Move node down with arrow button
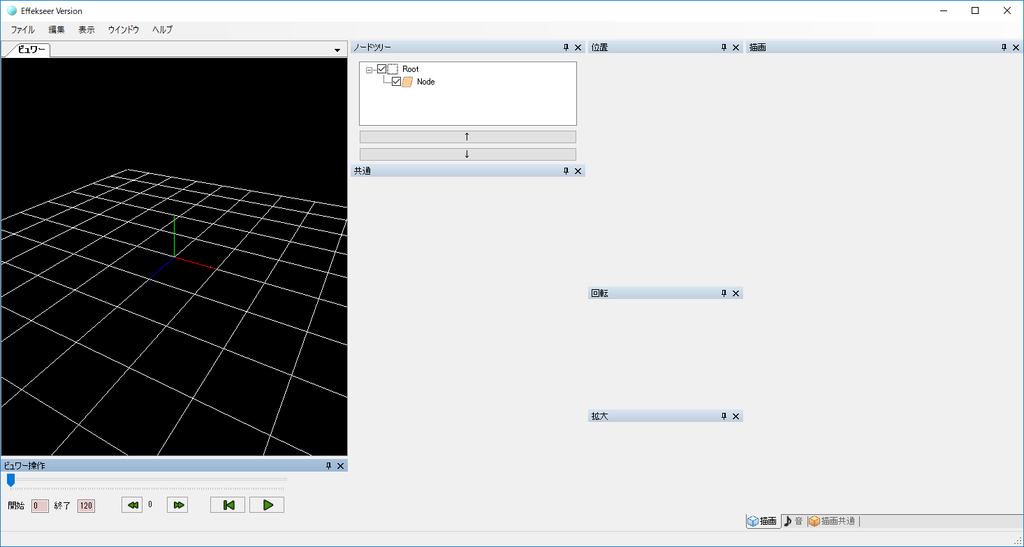 pyautogui.click(x=468, y=154)
